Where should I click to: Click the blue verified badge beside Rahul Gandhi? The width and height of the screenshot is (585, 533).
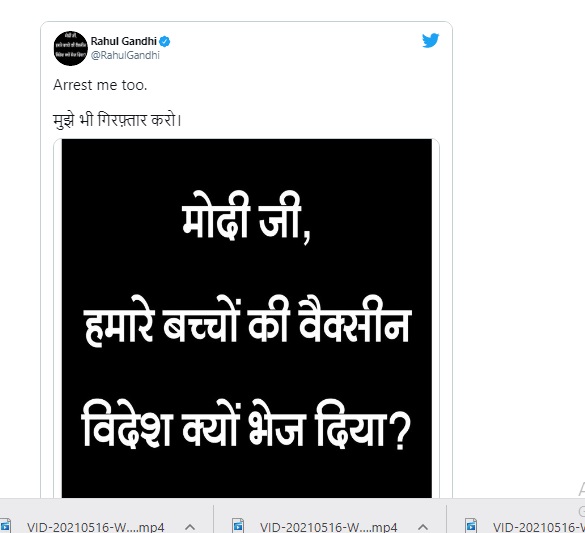point(165,41)
